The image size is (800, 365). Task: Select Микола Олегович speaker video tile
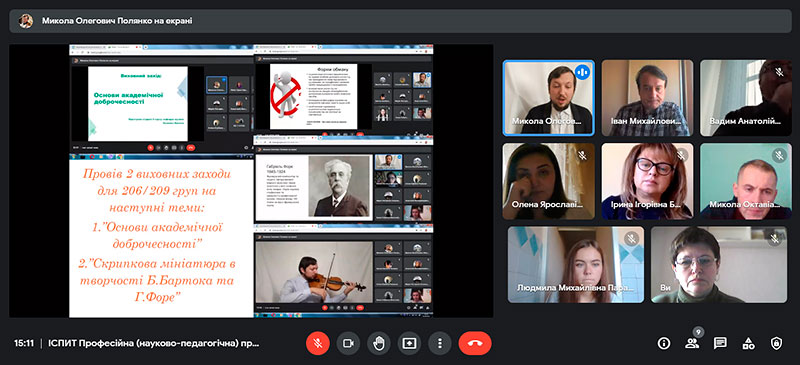point(548,98)
